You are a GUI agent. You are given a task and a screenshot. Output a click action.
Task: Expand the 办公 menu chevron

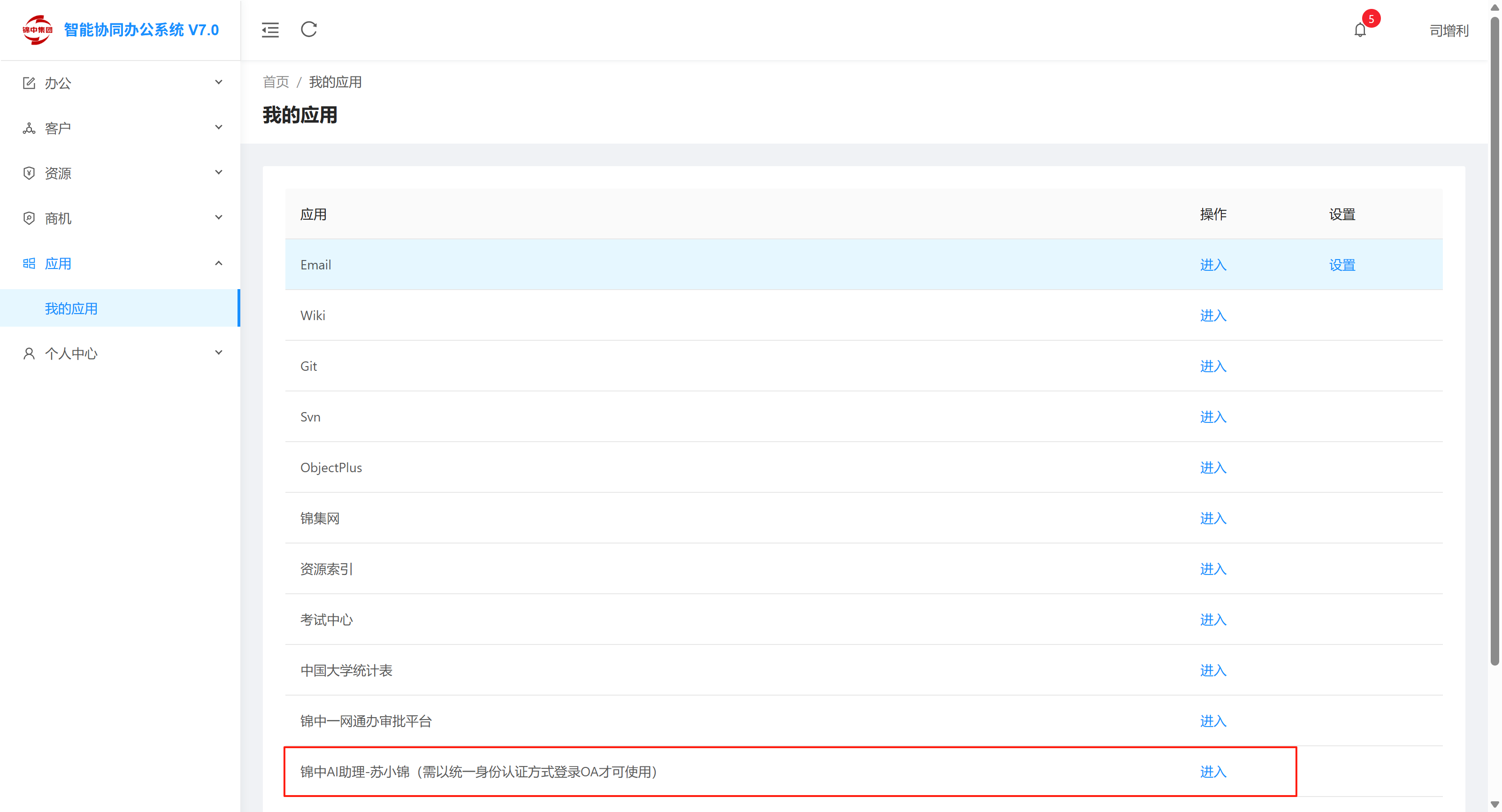(x=219, y=82)
